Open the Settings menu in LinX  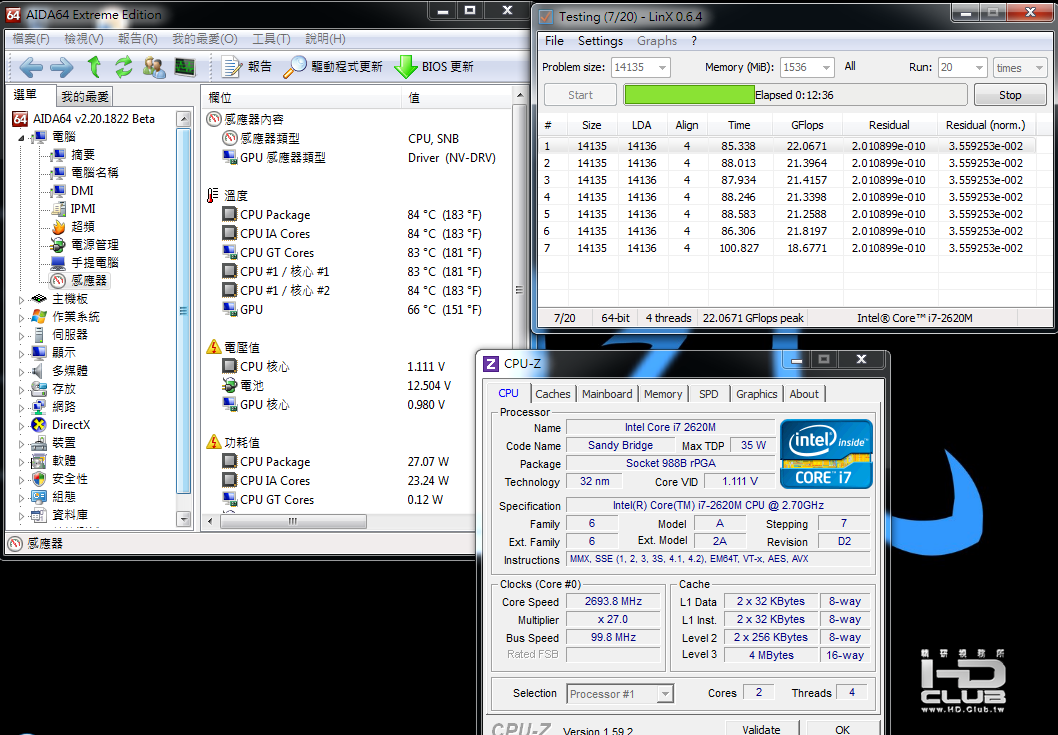(601, 40)
